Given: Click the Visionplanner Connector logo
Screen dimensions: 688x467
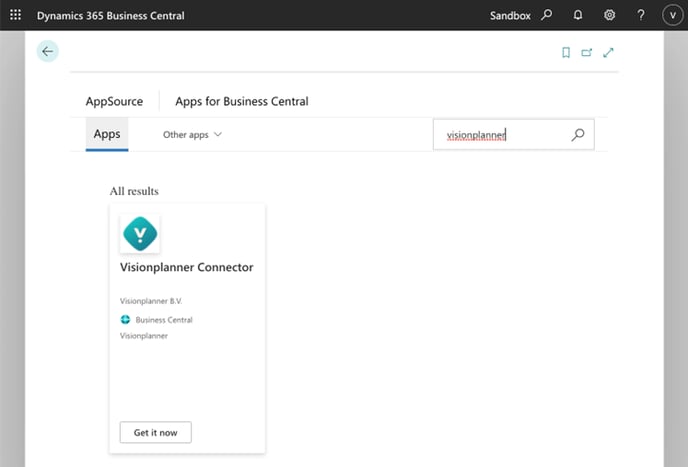Looking at the screenshot, I should 140,234.
